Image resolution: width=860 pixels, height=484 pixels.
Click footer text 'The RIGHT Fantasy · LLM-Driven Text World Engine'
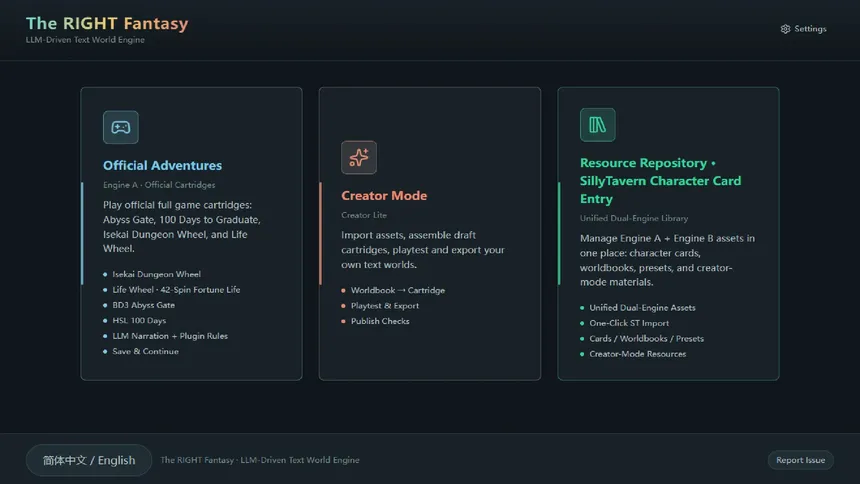point(260,460)
